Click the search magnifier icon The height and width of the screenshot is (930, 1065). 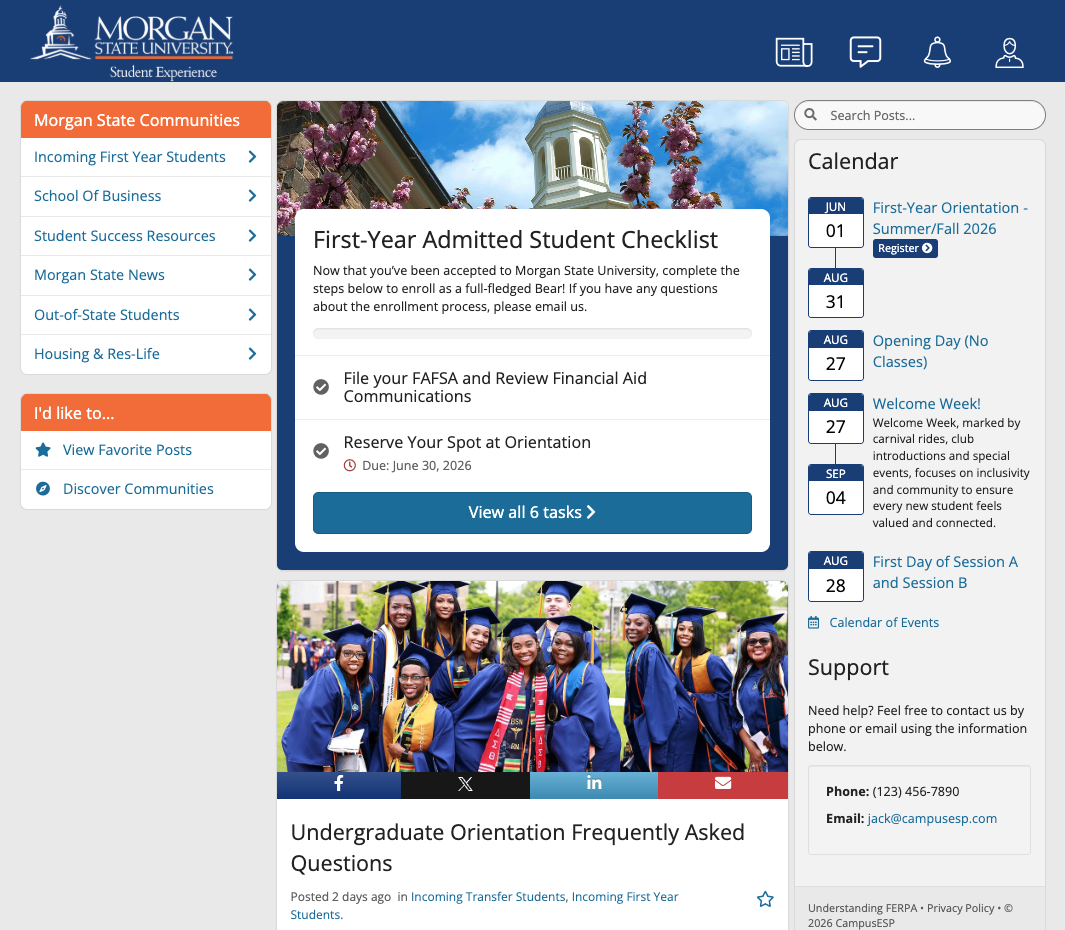tap(811, 115)
